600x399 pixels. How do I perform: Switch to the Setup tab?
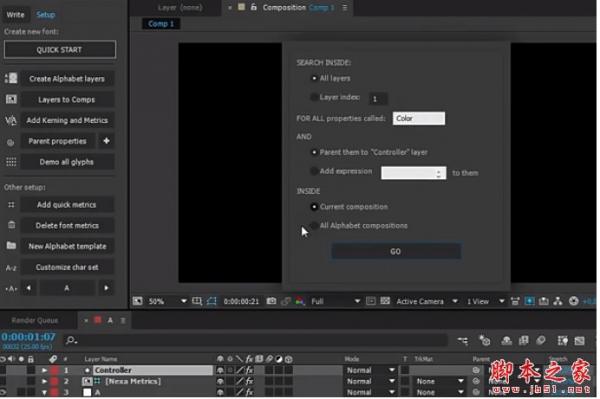tap(46, 15)
